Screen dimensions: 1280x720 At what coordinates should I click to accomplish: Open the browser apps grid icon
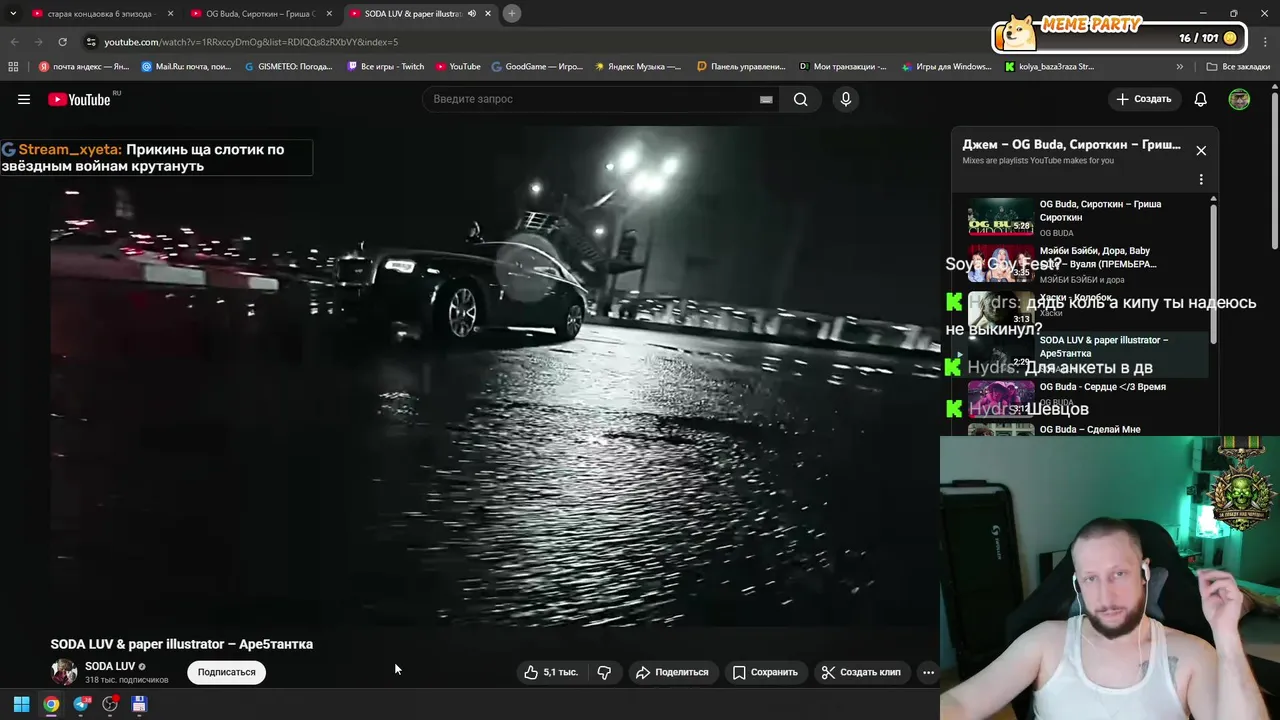13,67
